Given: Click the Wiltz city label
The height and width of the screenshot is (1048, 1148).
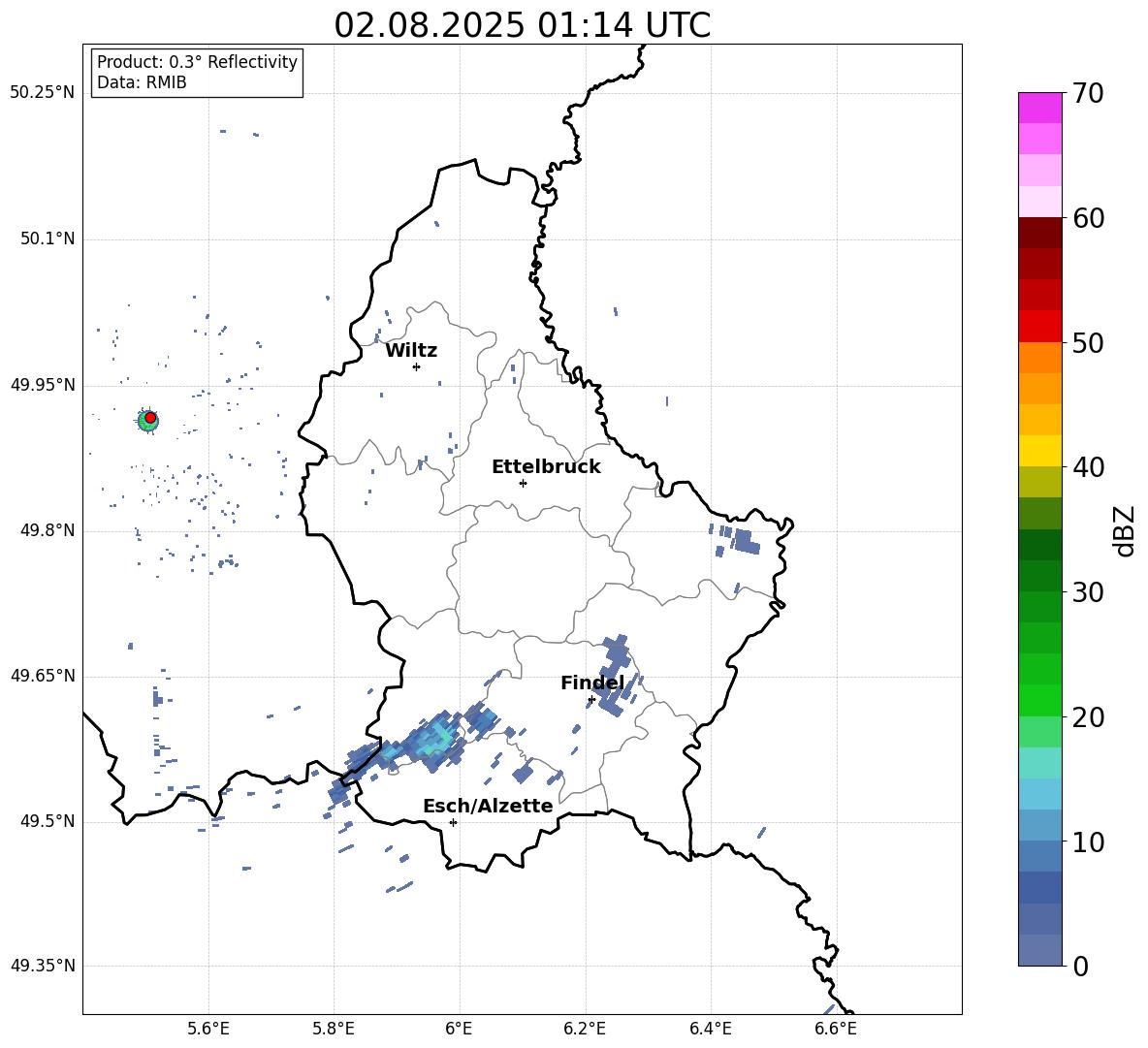Looking at the screenshot, I should pos(411,351).
